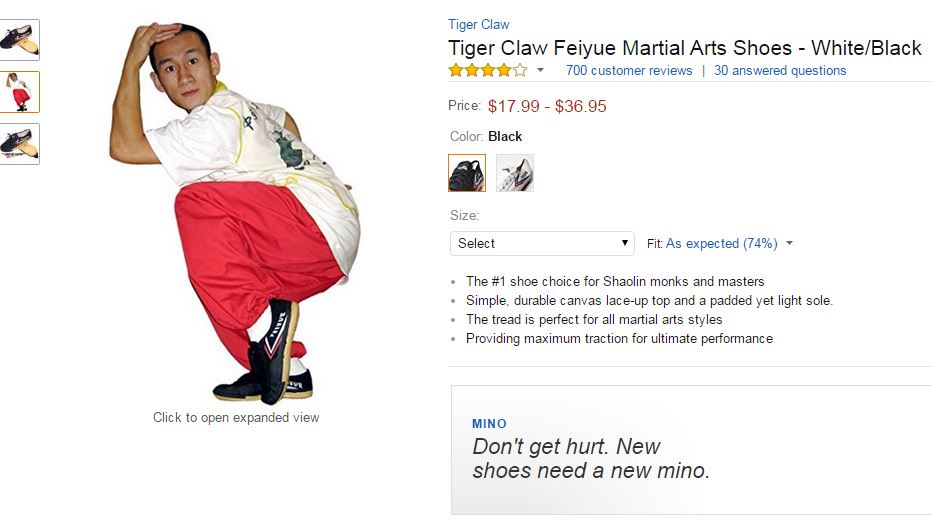932x530 pixels.
Task: Expand the star rating breakdown arrow
Action: pyautogui.click(x=541, y=71)
